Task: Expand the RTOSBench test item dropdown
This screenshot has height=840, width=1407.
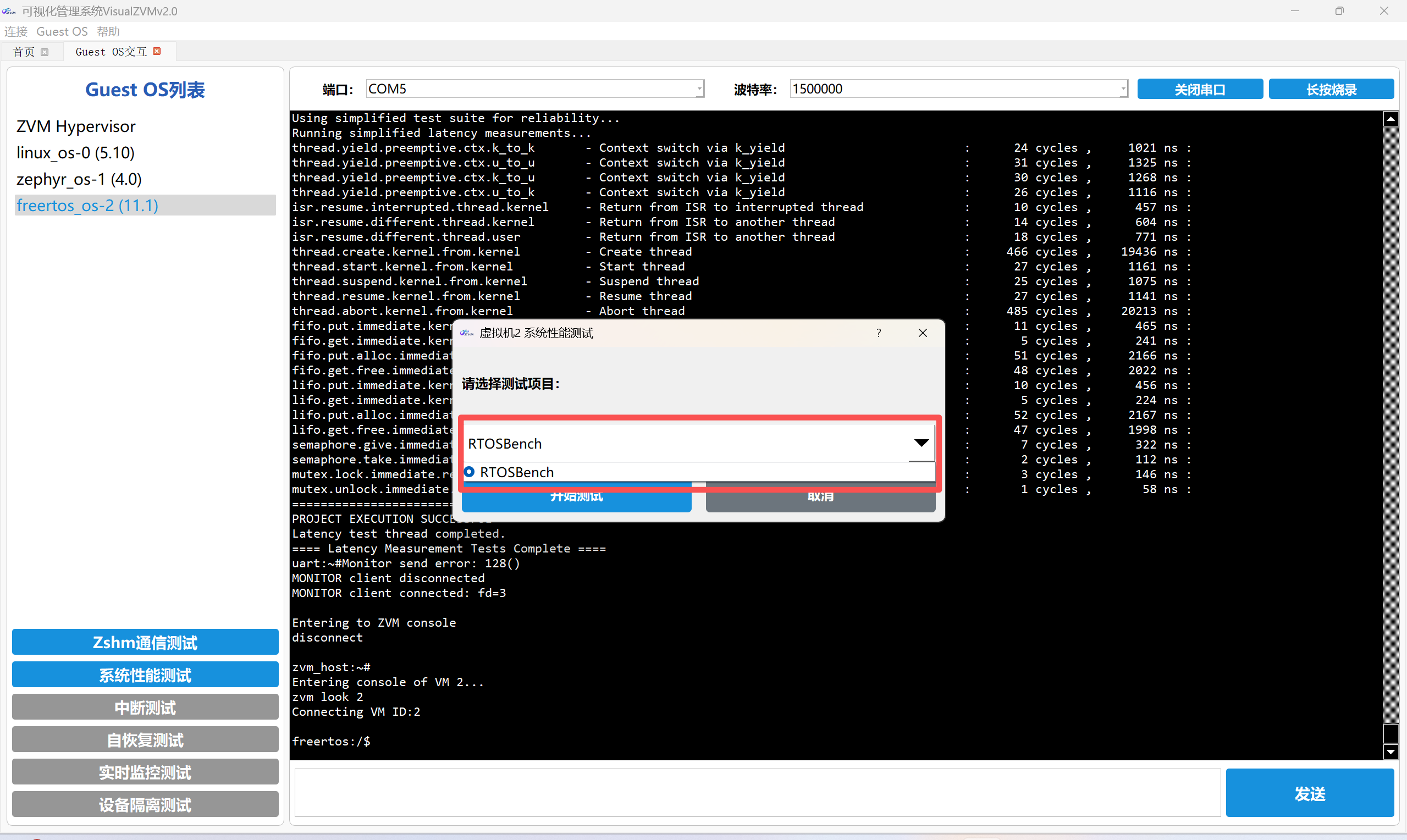Action: (921, 443)
